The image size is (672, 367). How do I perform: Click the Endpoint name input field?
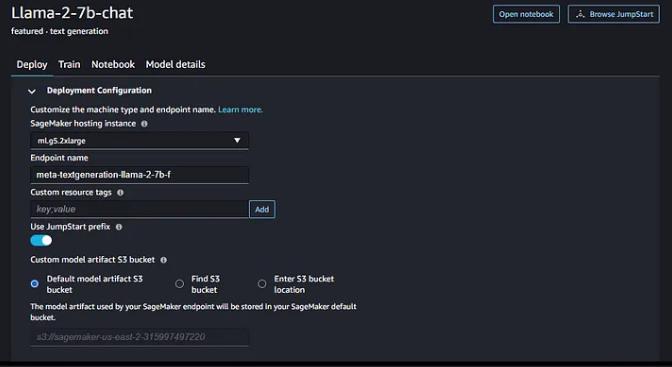tap(139, 175)
